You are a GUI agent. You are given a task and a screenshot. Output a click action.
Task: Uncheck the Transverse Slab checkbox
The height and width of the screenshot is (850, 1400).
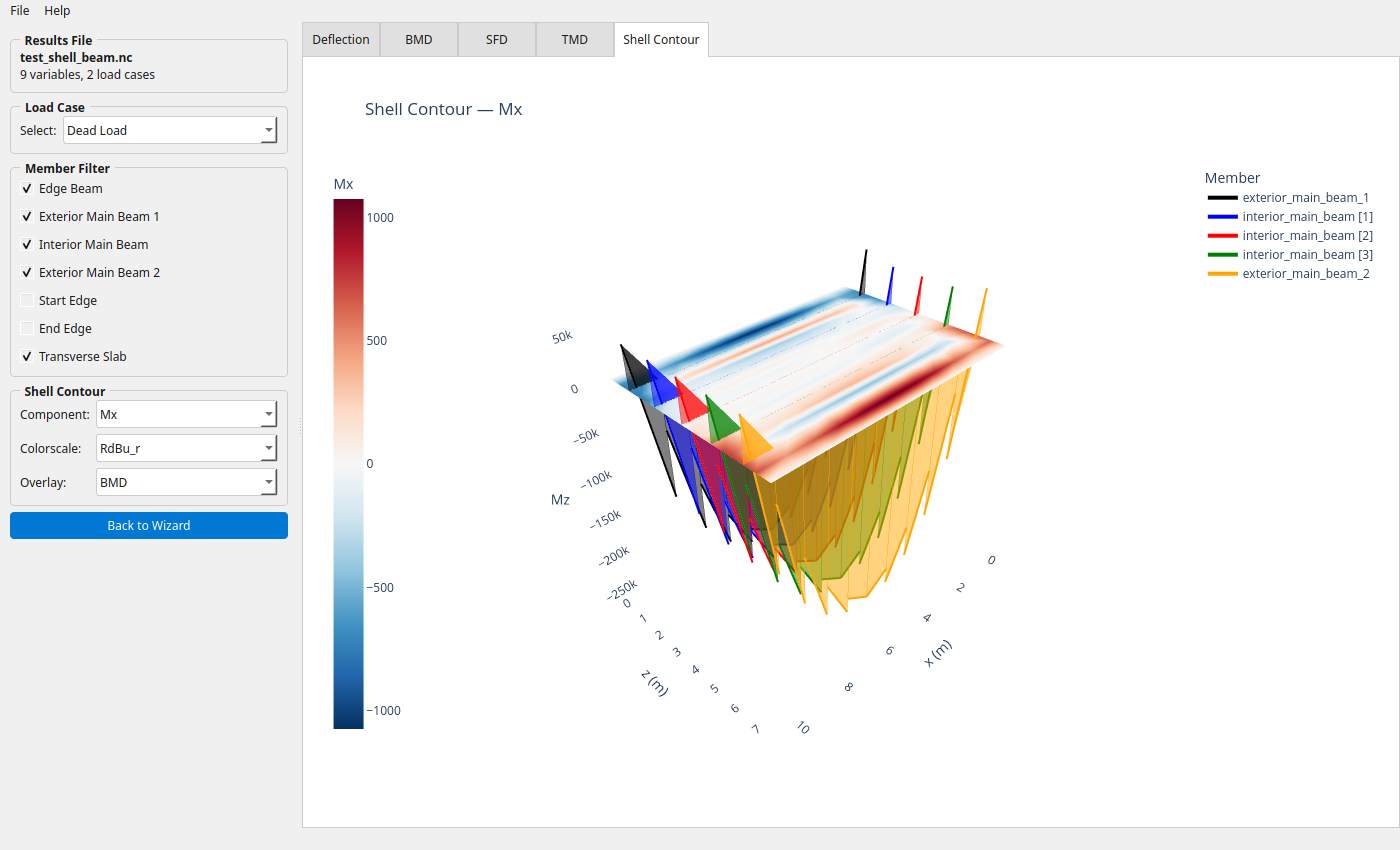click(27, 357)
